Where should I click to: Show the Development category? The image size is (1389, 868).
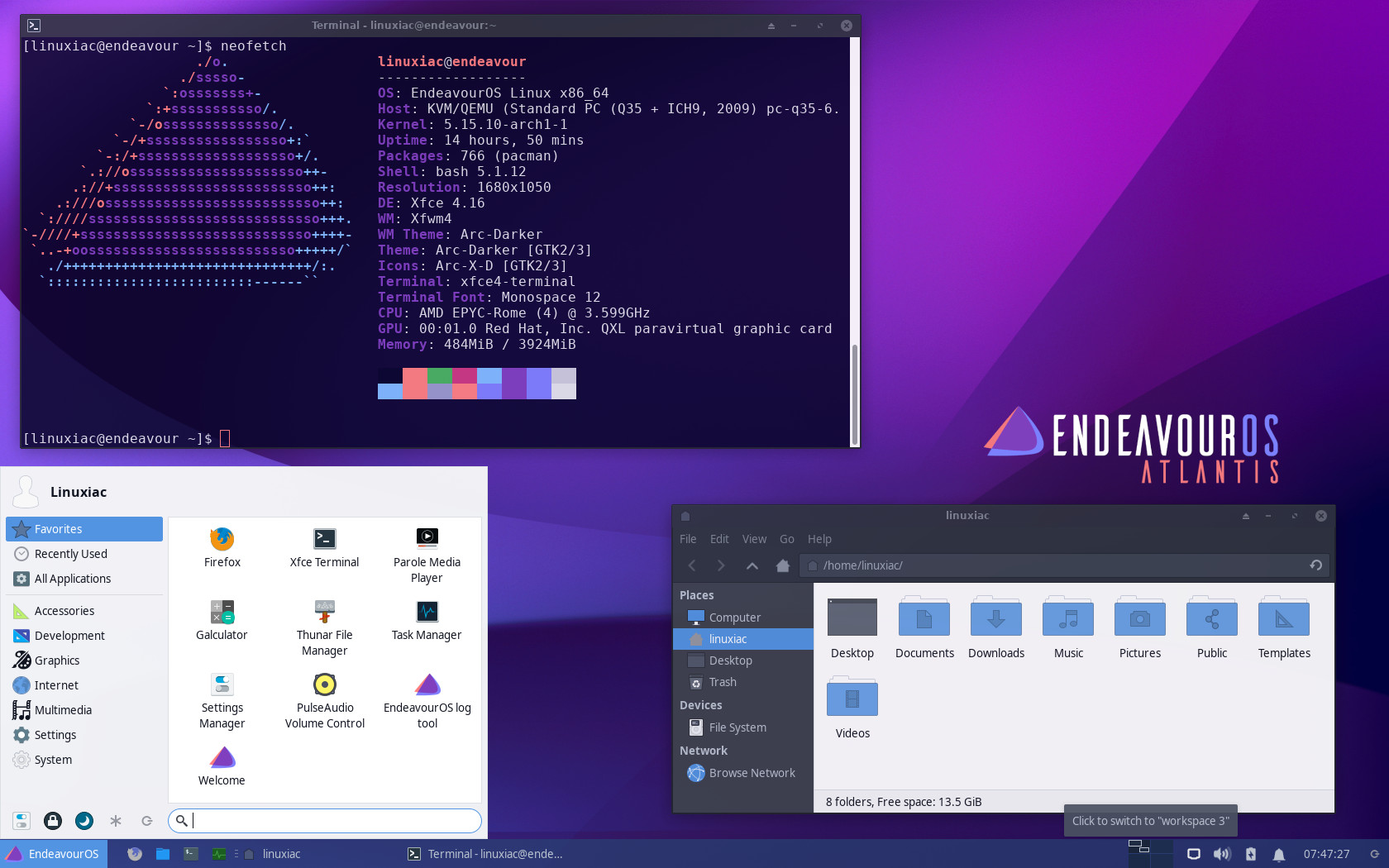click(84, 636)
